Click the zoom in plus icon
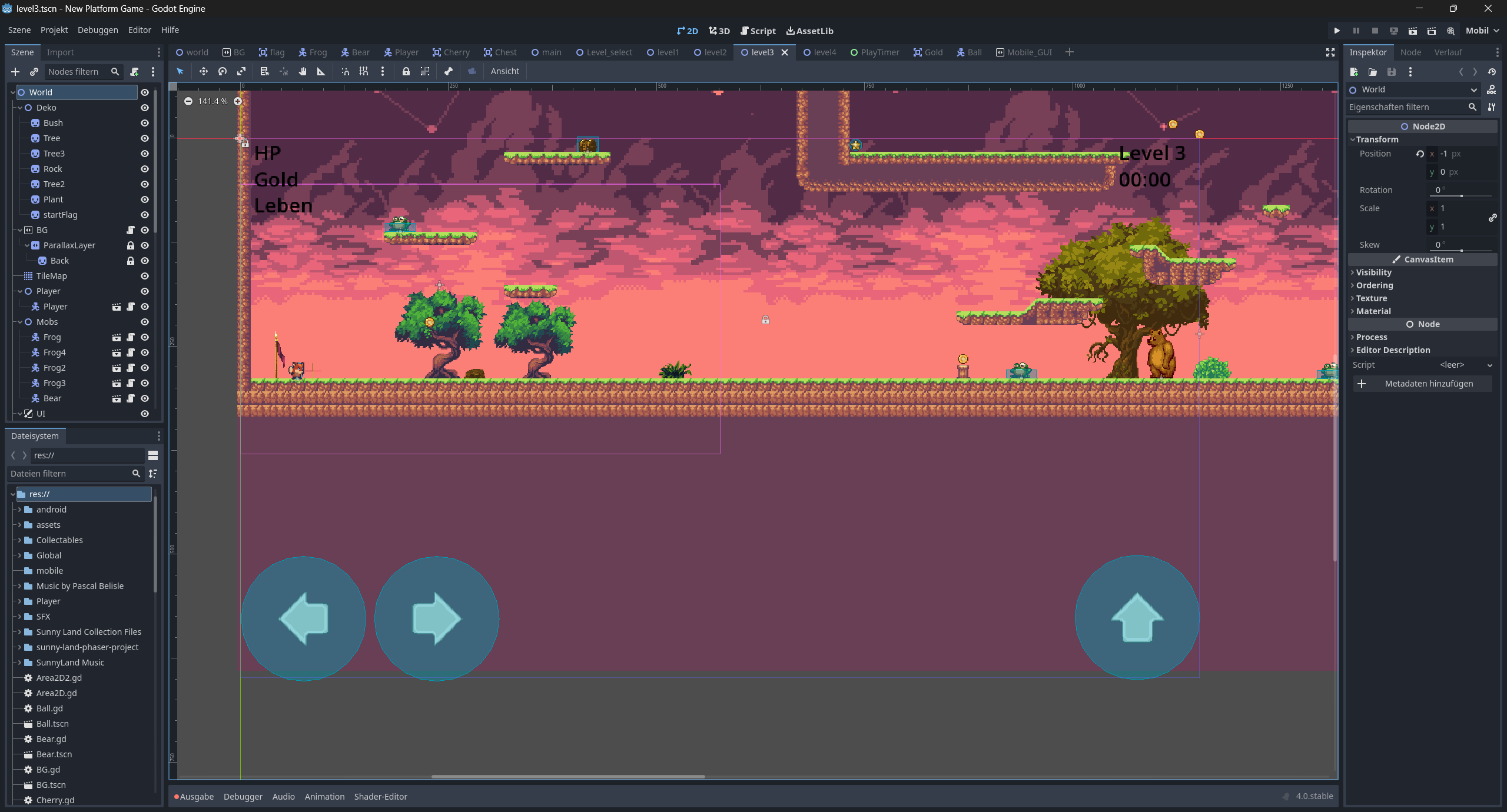 pos(238,101)
